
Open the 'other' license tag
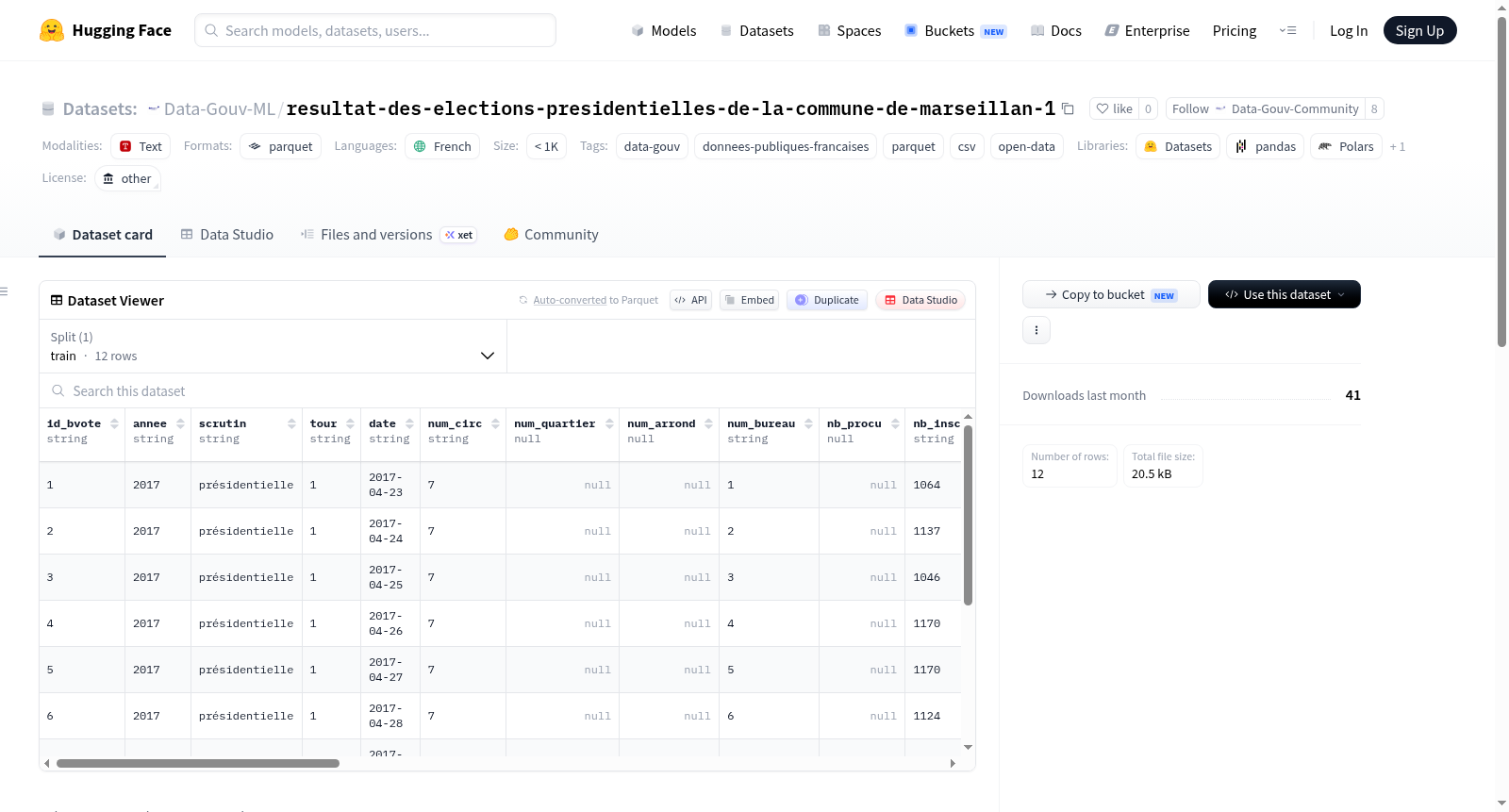pyautogui.click(x=127, y=178)
